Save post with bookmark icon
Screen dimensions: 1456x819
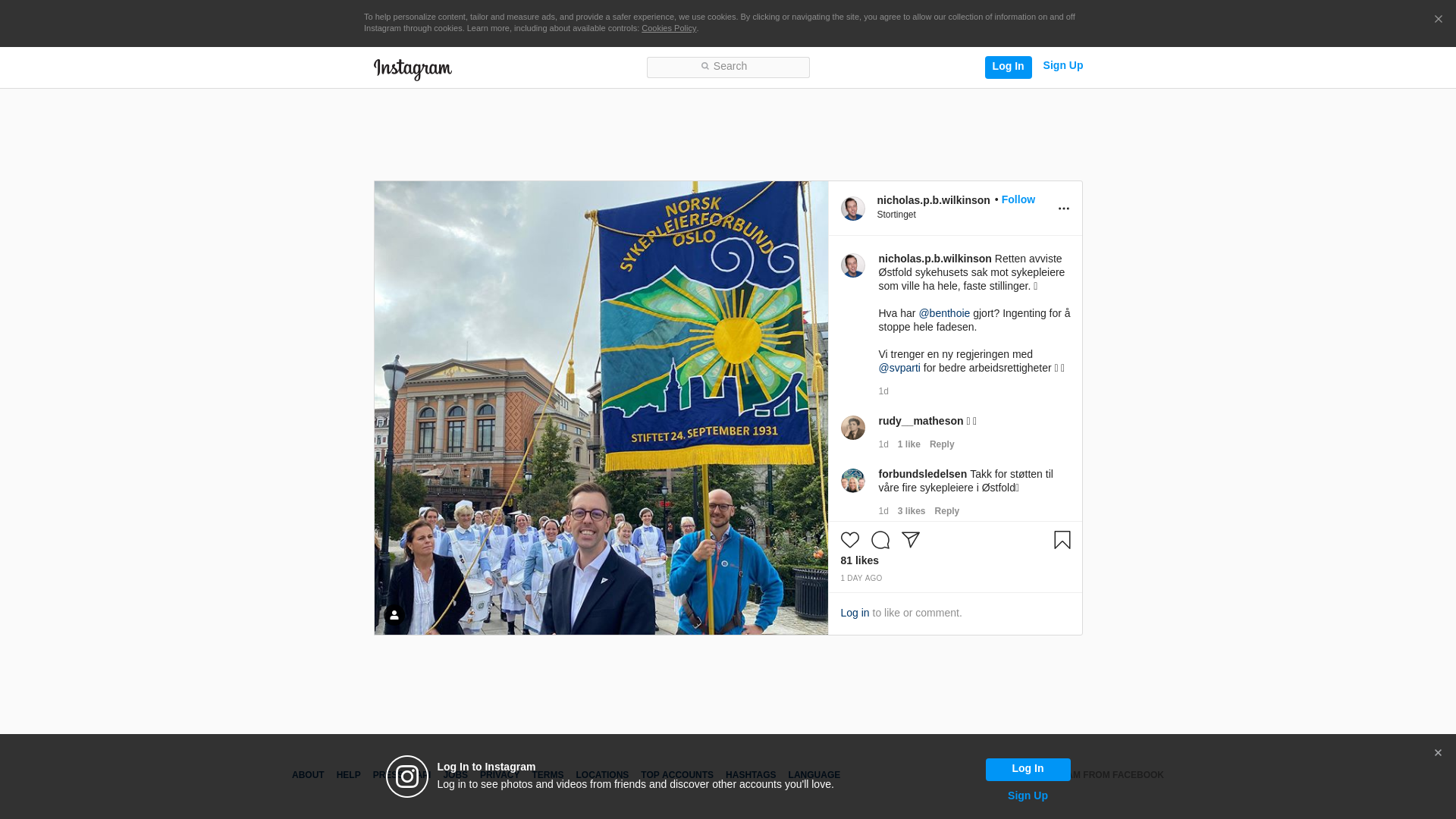point(1062,540)
